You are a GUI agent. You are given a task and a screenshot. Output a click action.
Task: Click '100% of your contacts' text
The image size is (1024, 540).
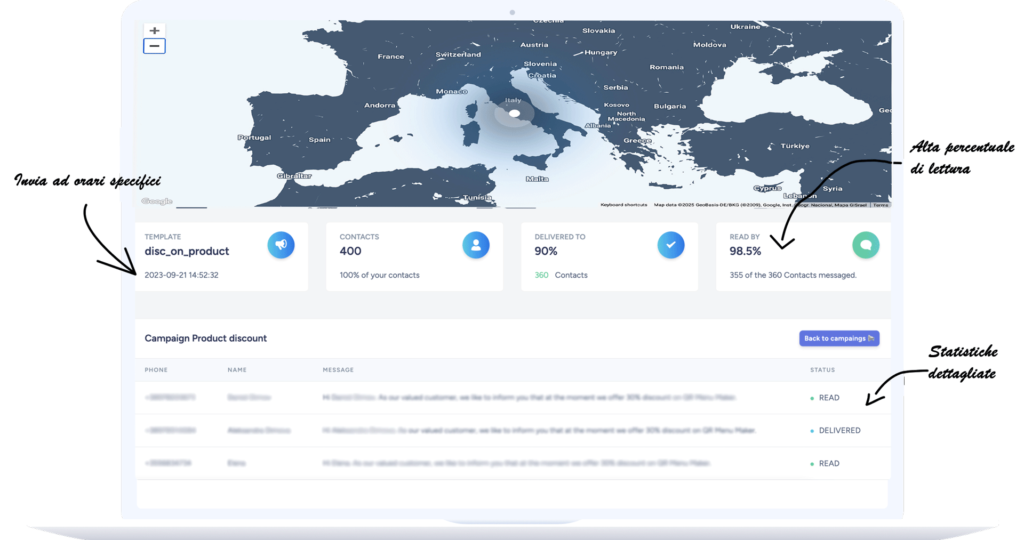pyautogui.click(x=379, y=275)
